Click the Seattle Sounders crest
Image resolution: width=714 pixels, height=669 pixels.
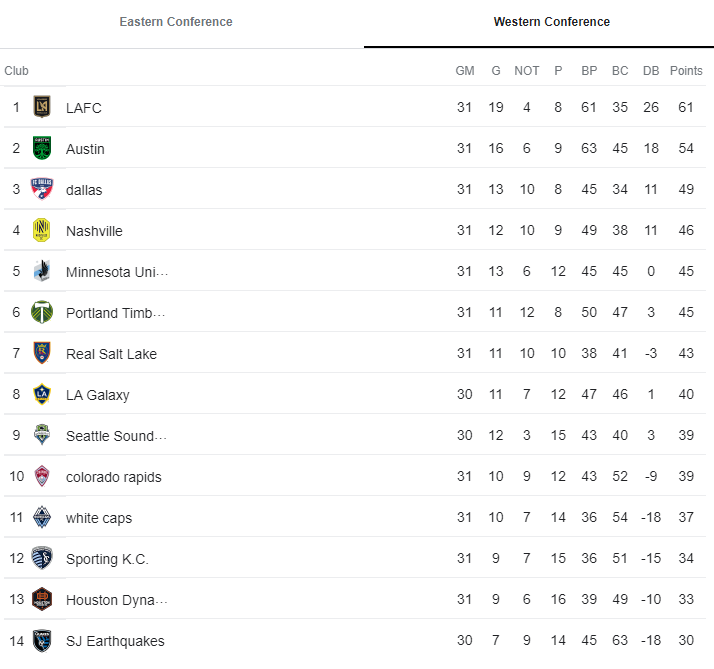[42, 435]
